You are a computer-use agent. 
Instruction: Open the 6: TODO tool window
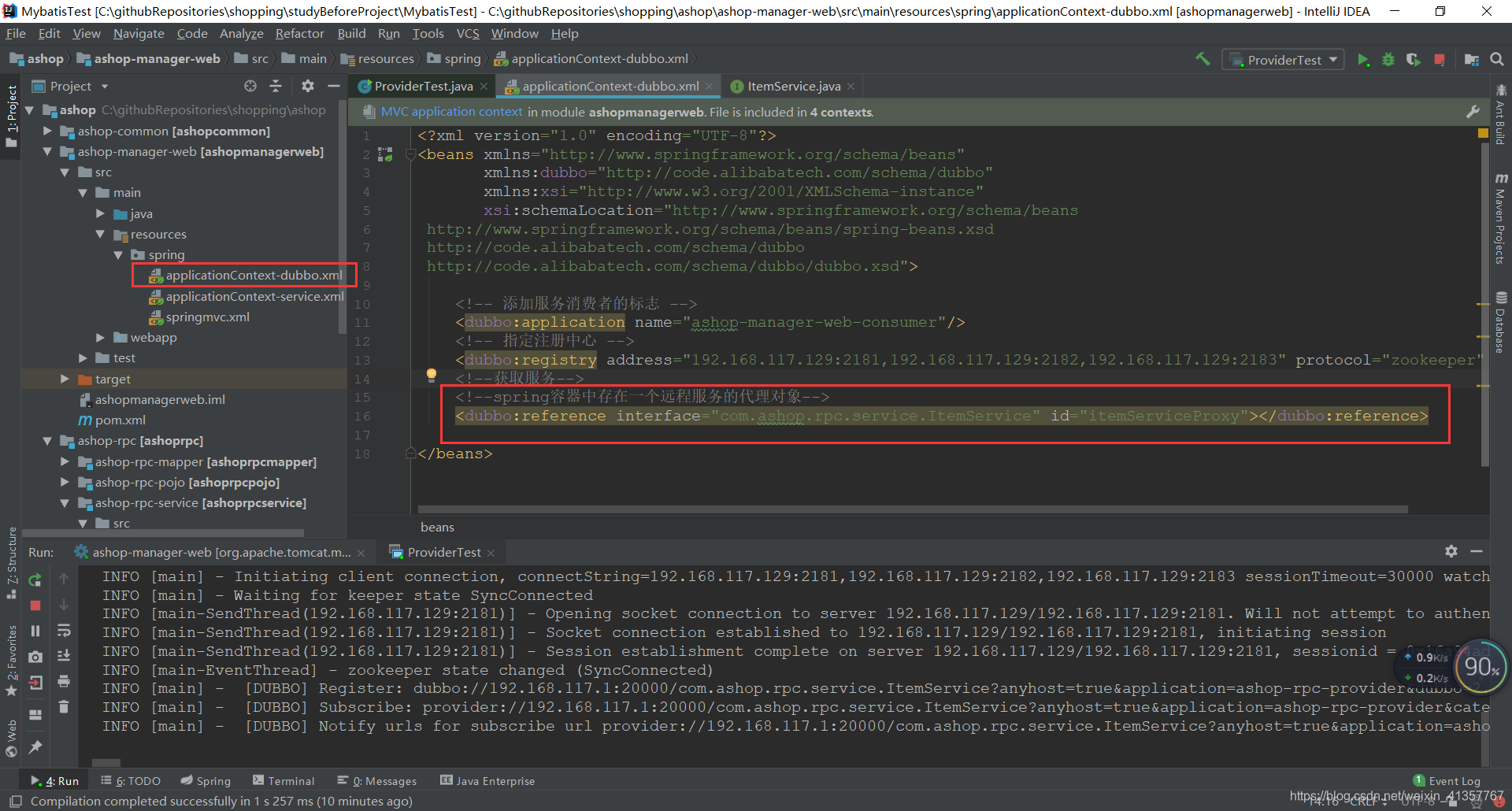(x=131, y=780)
